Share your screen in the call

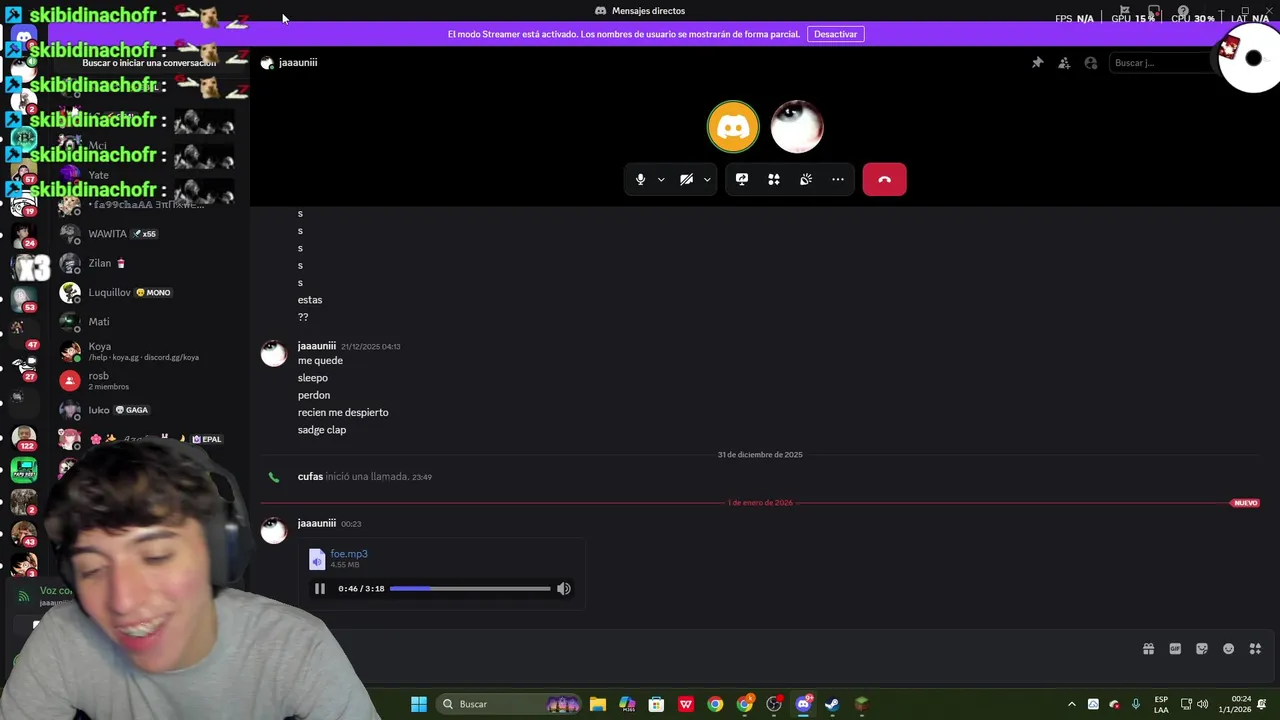[742, 179]
